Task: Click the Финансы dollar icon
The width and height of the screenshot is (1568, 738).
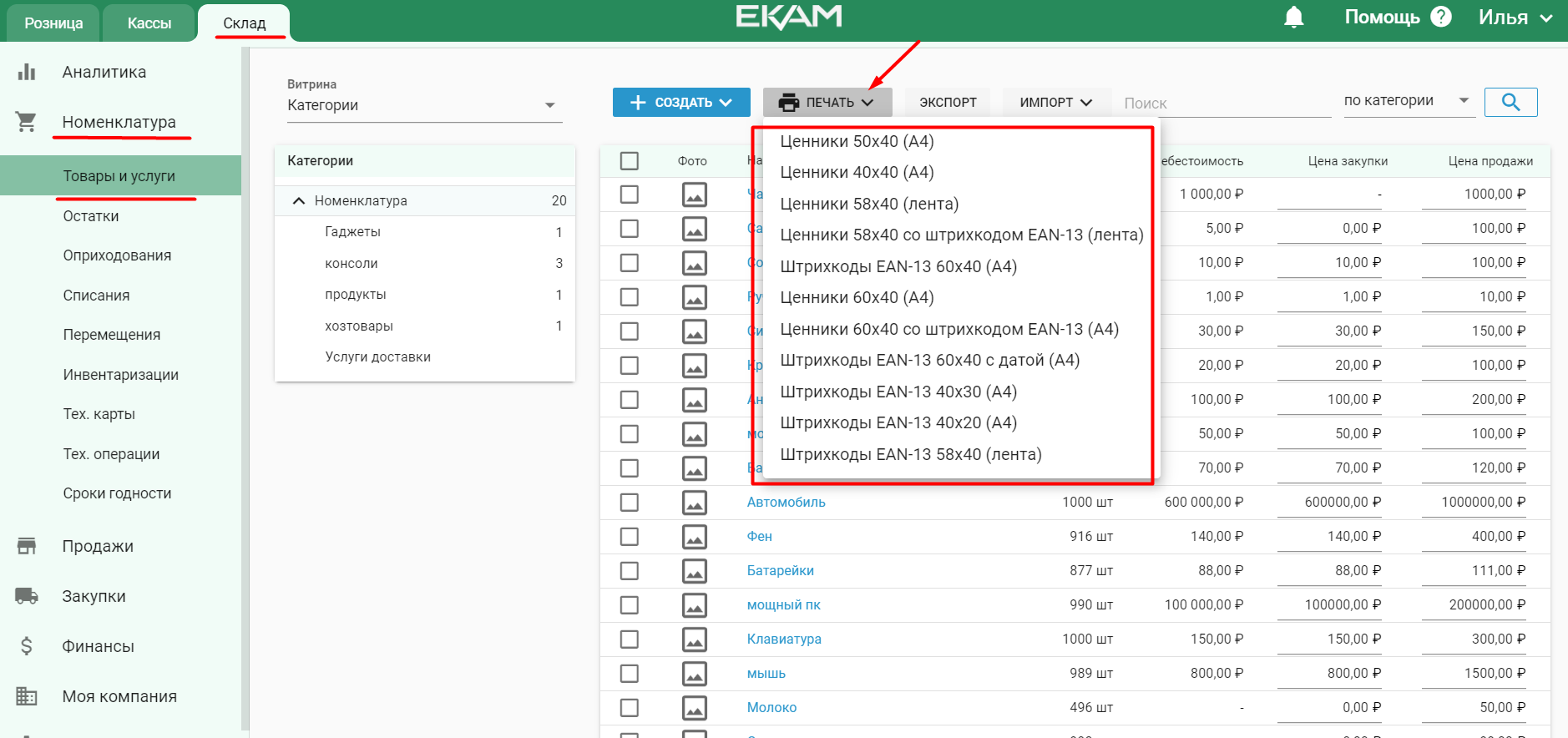Action: click(27, 646)
